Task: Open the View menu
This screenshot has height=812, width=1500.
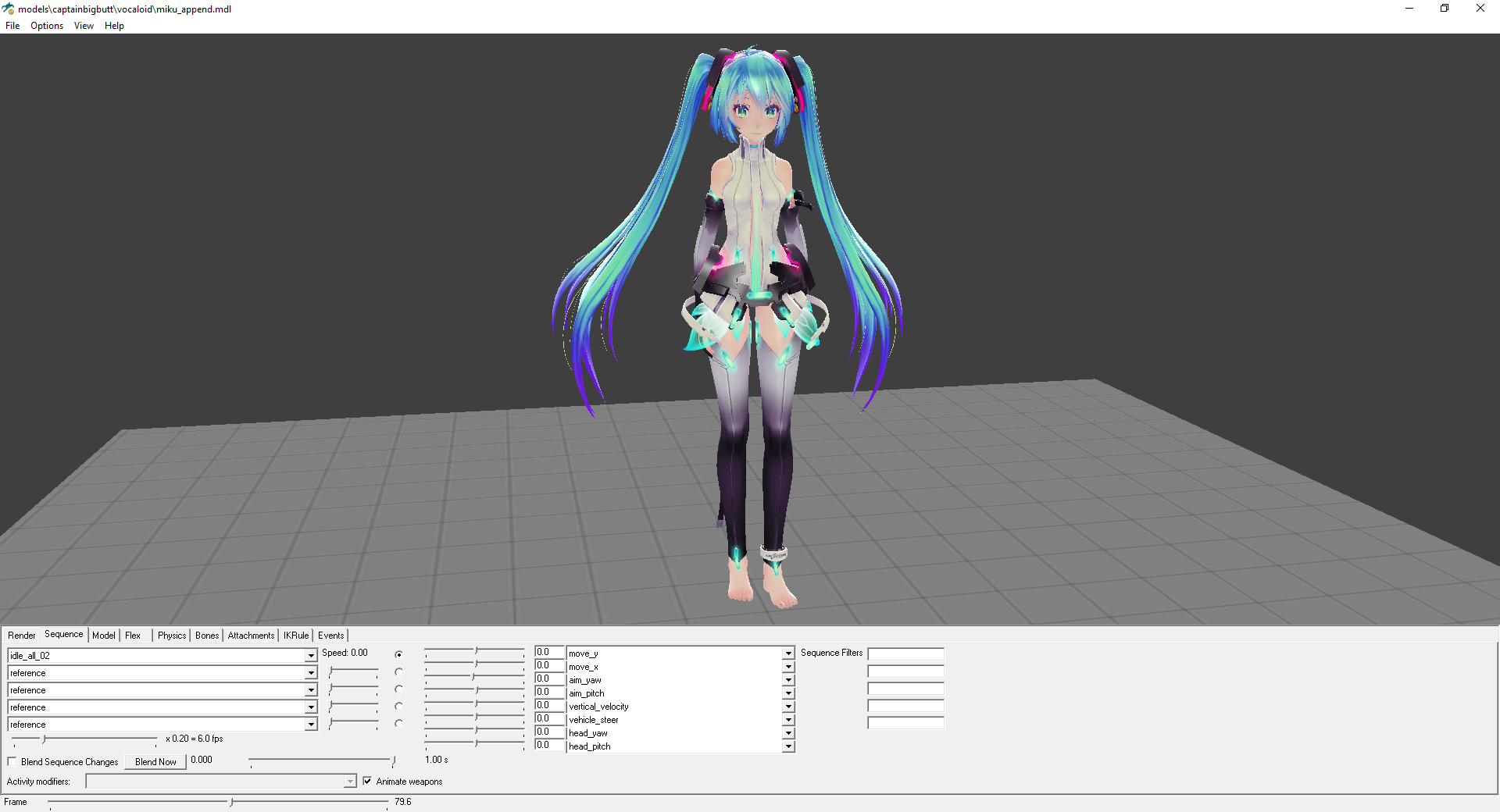Action: [x=84, y=26]
